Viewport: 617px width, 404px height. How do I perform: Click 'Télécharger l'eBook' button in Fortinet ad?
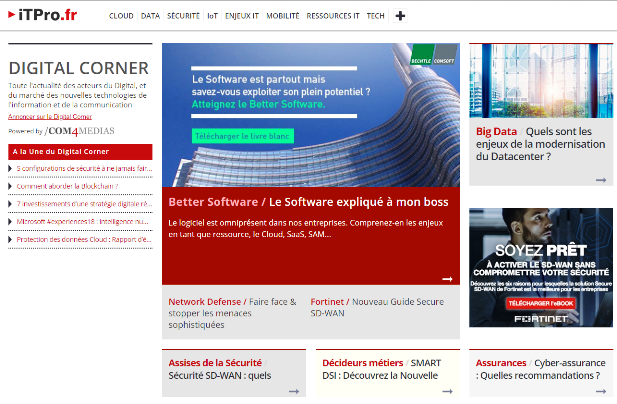[541, 303]
